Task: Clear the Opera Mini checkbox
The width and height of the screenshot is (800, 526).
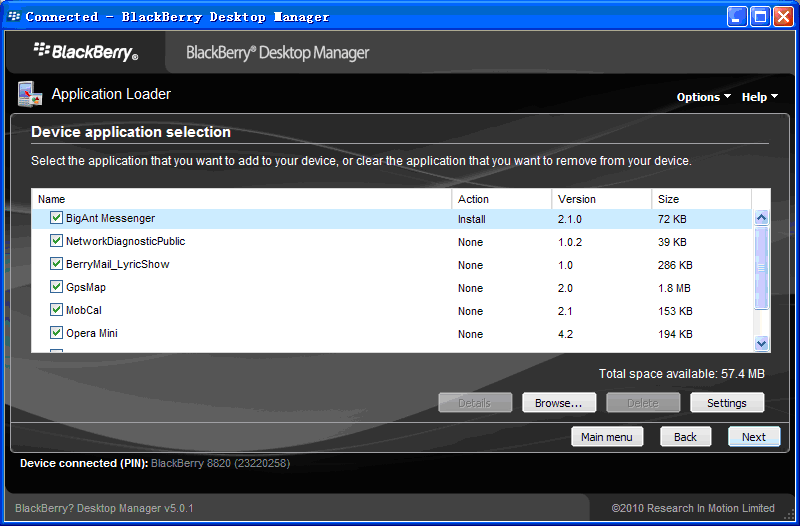Action: tap(56, 333)
